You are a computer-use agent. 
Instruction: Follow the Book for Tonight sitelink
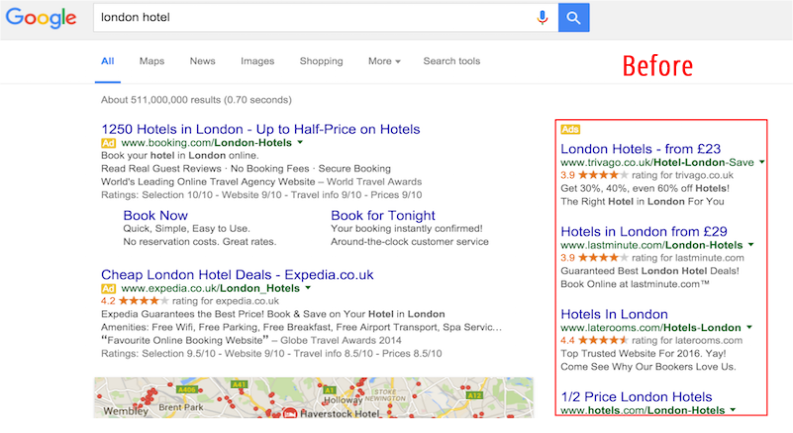pos(383,215)
